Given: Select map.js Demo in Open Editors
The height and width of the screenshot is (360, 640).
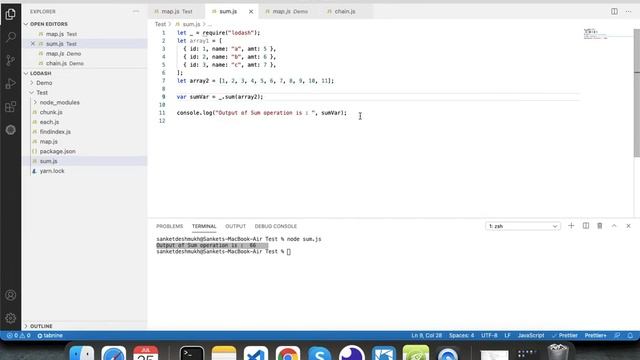Looking at the screenshot, I should [63, 53].
